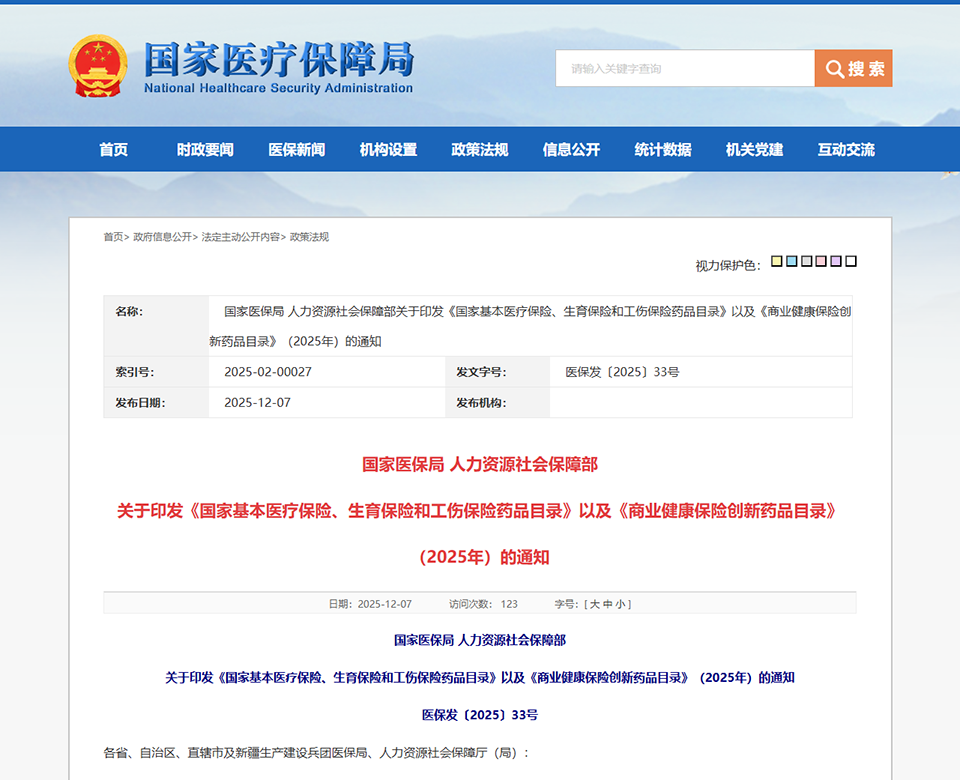The width and height of the screenshot is (960, 780).
Task: Select the yellow 视力保护色 swatch
Action: (776, 260)
